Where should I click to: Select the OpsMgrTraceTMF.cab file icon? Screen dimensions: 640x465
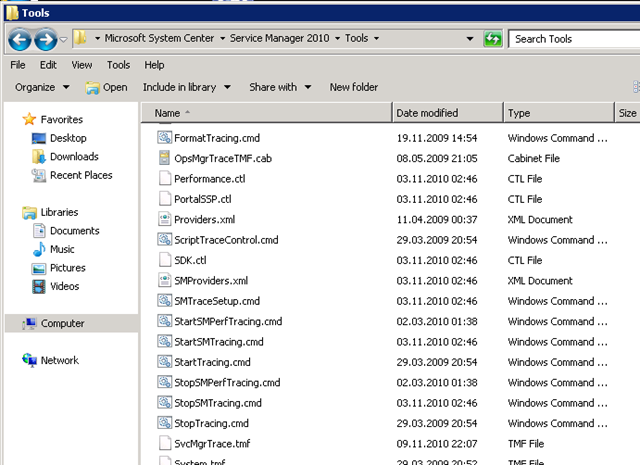click(165, 158)
